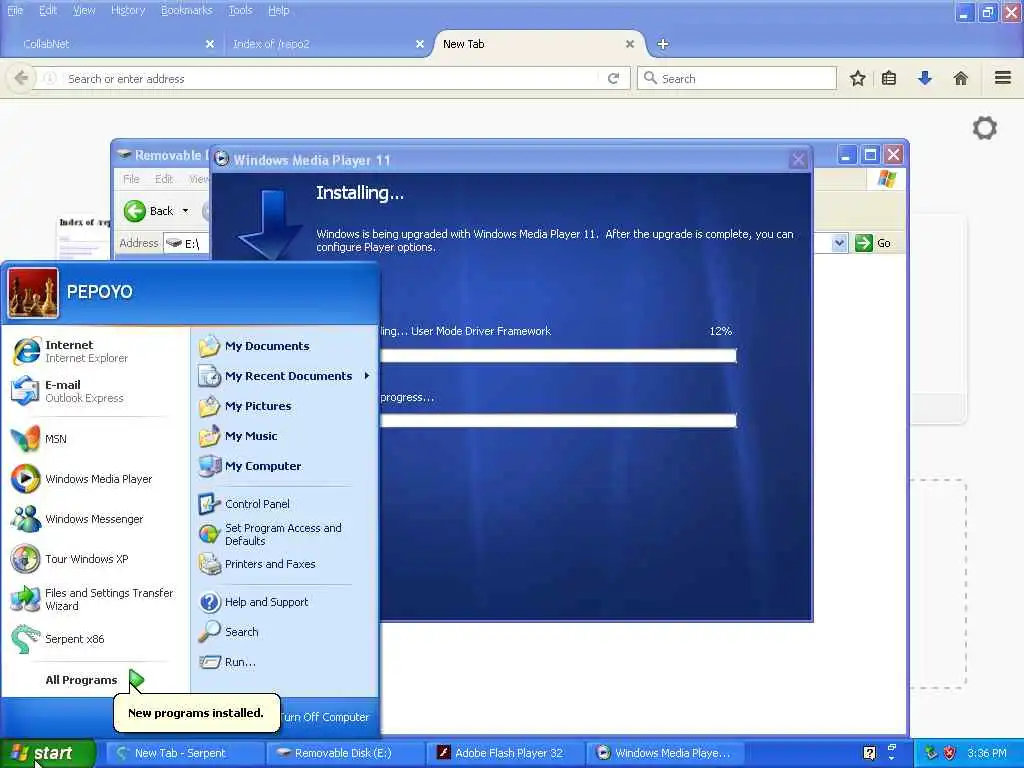Click the help question-mark tray icon
This screenshot has width=1024, height=768.
(x=869, y=753)
